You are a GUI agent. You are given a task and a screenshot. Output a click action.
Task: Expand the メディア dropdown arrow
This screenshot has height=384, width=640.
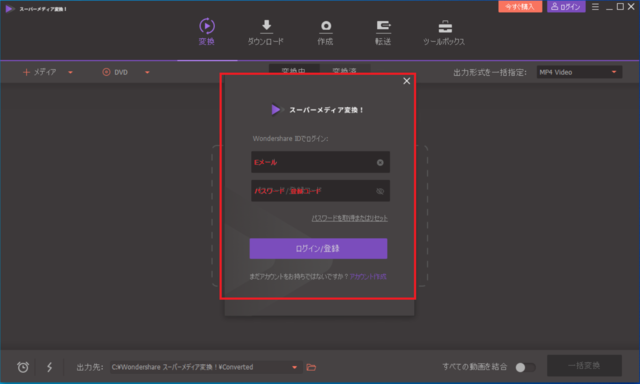tap(71, 73)
